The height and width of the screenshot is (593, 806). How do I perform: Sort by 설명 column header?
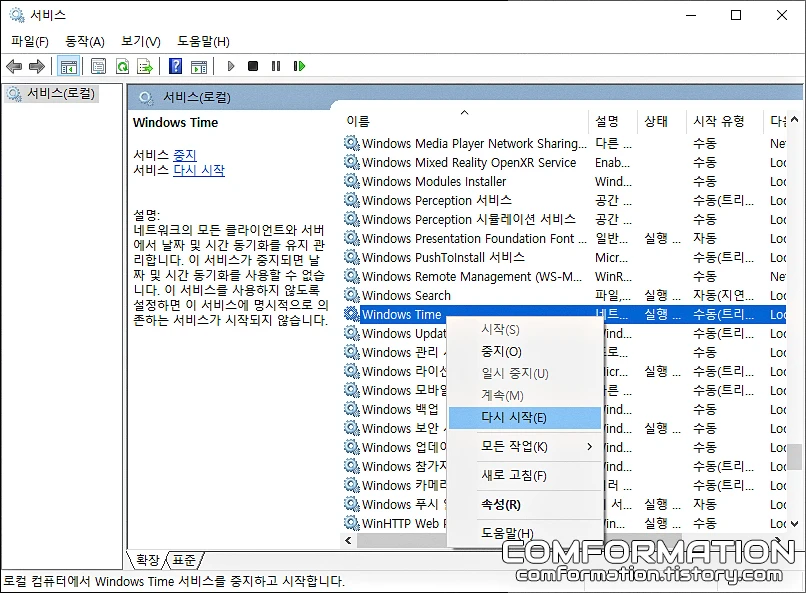pyautogui.click(x=613, y=121)
